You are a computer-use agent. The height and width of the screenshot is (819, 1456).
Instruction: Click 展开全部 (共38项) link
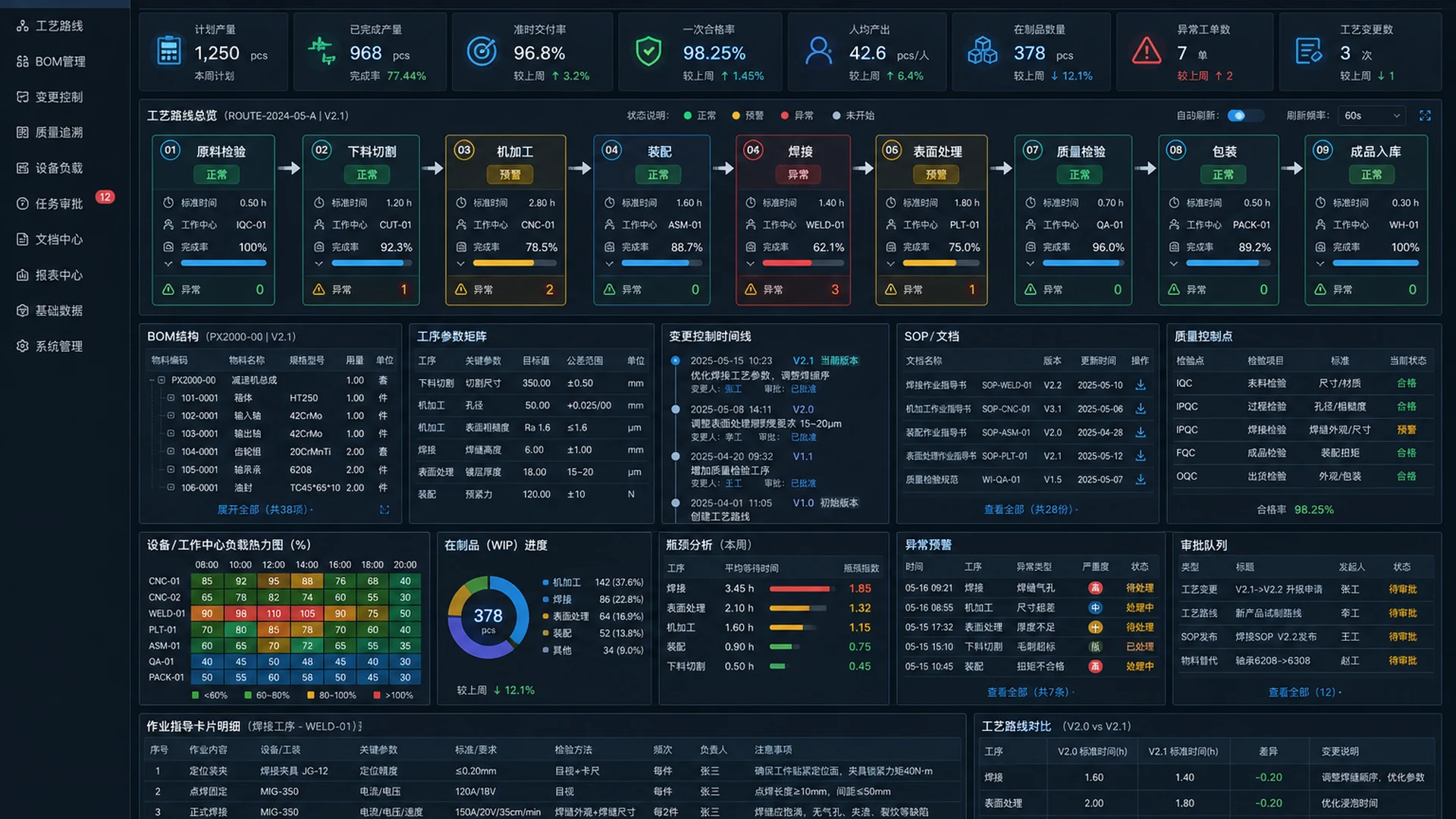point(265,510)
